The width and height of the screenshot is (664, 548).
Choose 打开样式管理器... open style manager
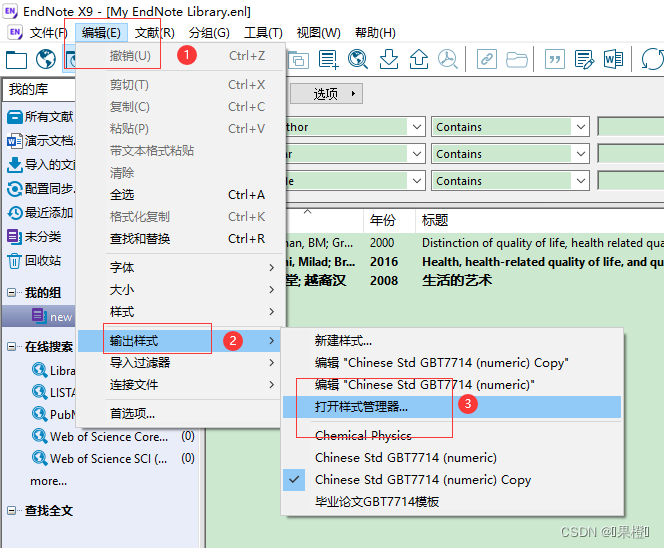click(x=452, y=407)
